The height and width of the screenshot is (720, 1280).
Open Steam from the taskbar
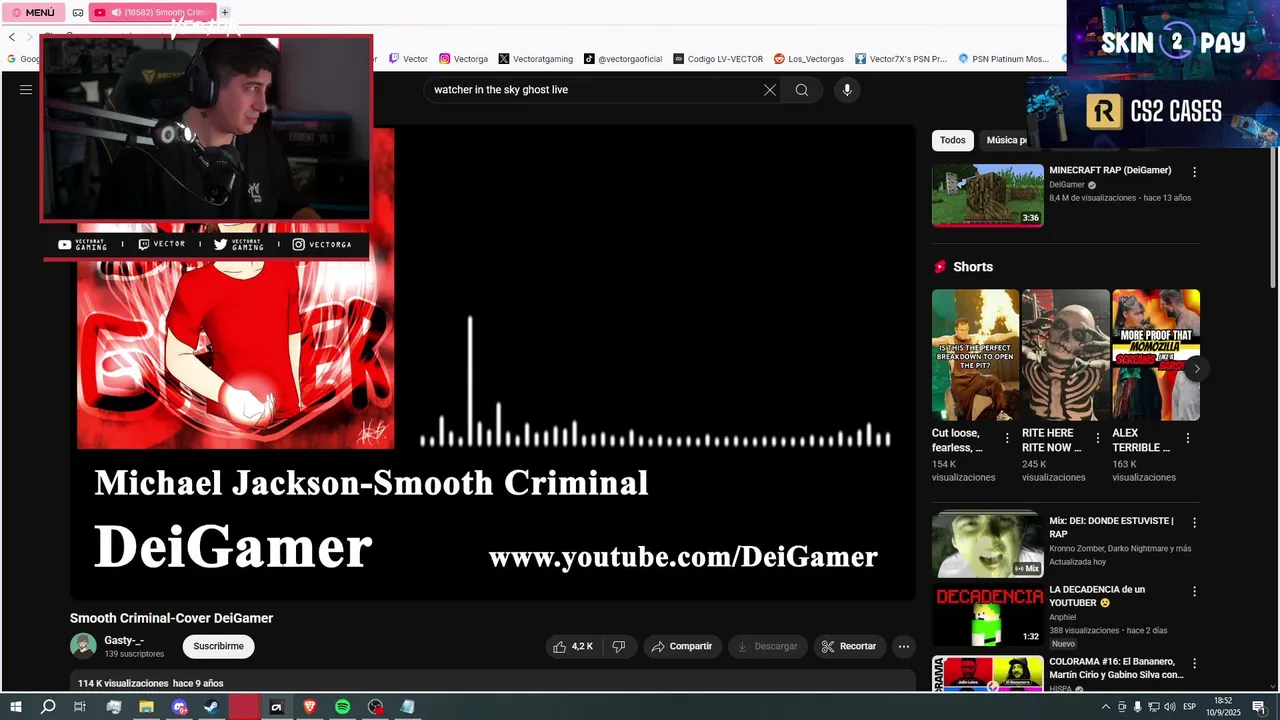(211, 707)
